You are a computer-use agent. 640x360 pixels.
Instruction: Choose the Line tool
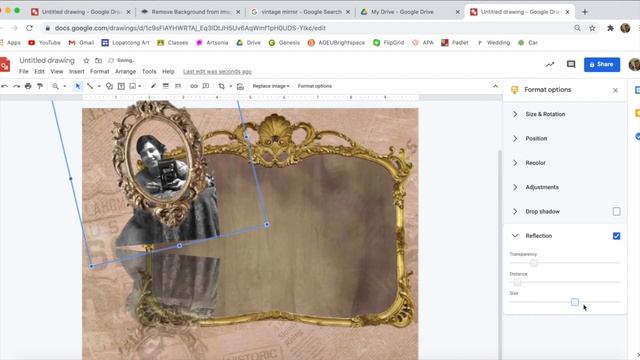90,86
